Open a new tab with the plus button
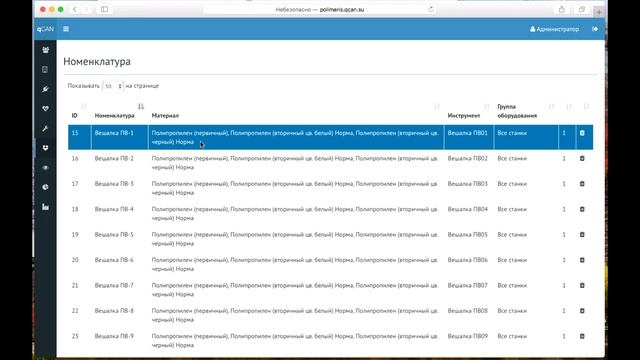 (x=599, y=12)
